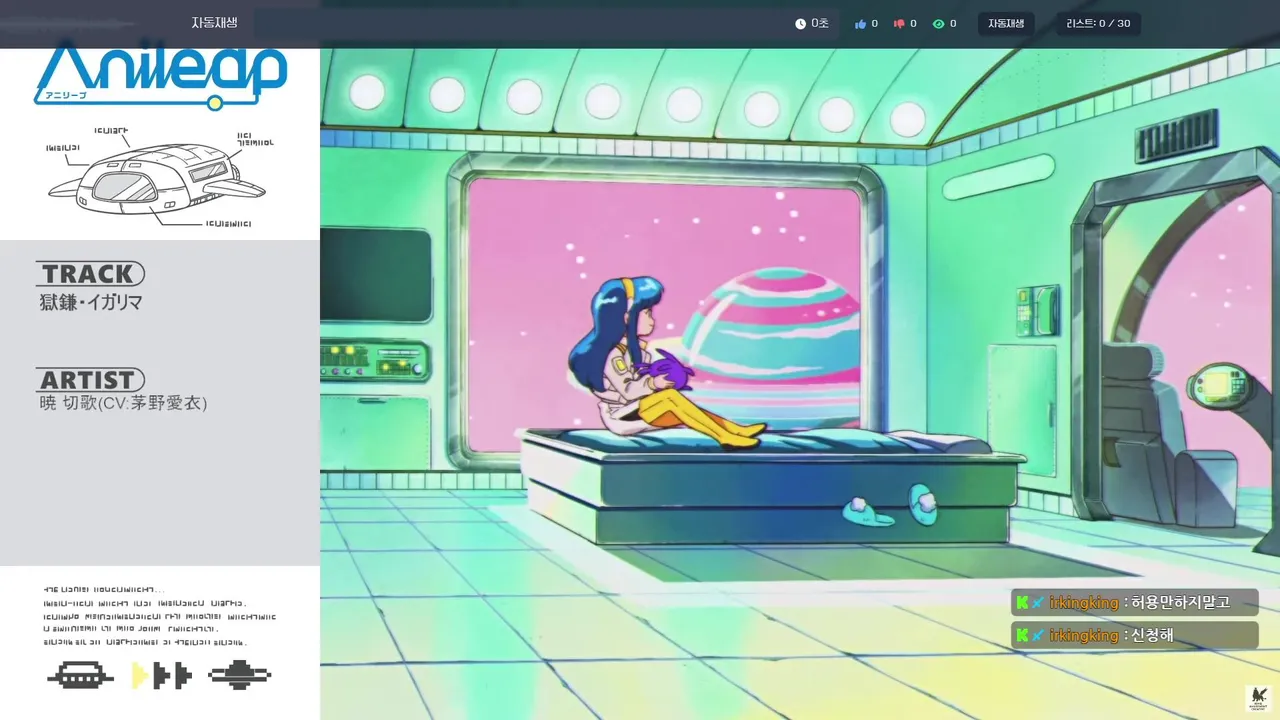This screenshot has height=720, width=1280.
Task: Click the 0초 timer readout
Action: (x=820, y=23)
